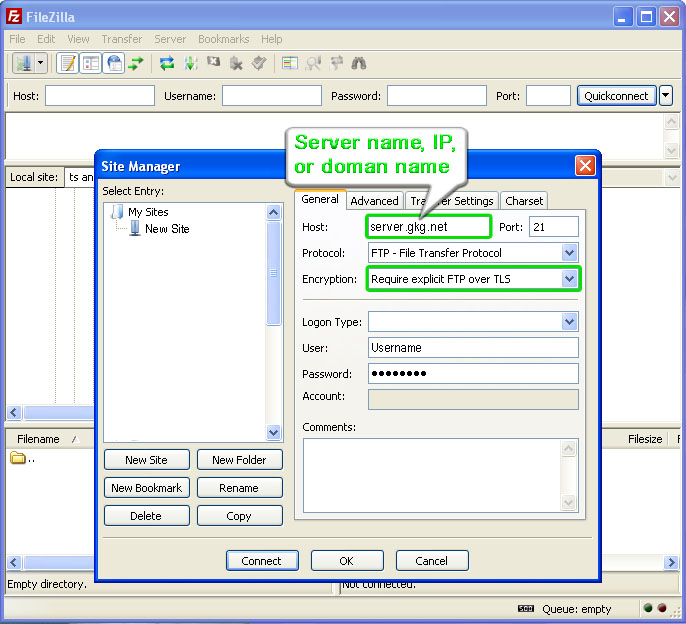Screen dimensions: 686x624
Task: Toggle the directory comparison icon
Action: (x=313, y=63)
